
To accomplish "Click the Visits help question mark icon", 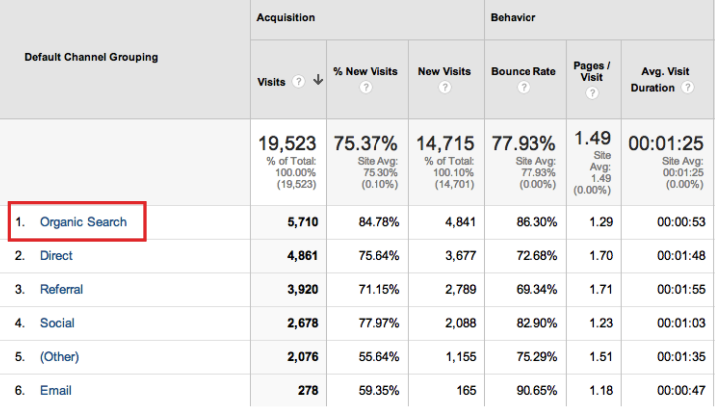I will [x=298, y=82].
